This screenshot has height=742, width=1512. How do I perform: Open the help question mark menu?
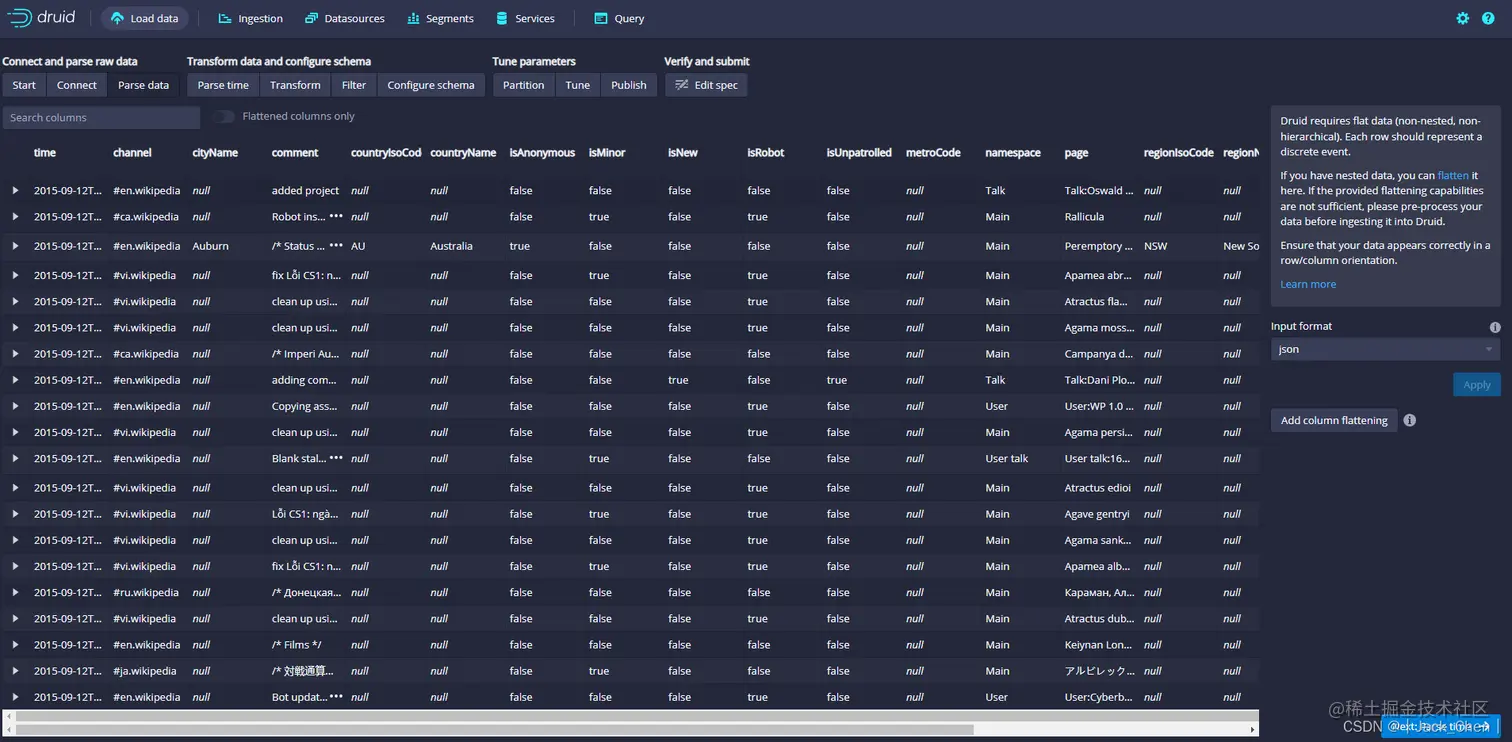1489,18
